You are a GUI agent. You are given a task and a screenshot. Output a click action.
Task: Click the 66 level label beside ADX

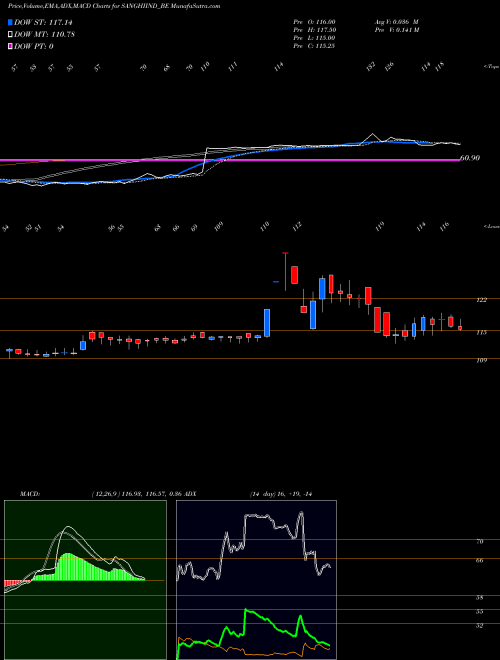[x=479, y=561]
